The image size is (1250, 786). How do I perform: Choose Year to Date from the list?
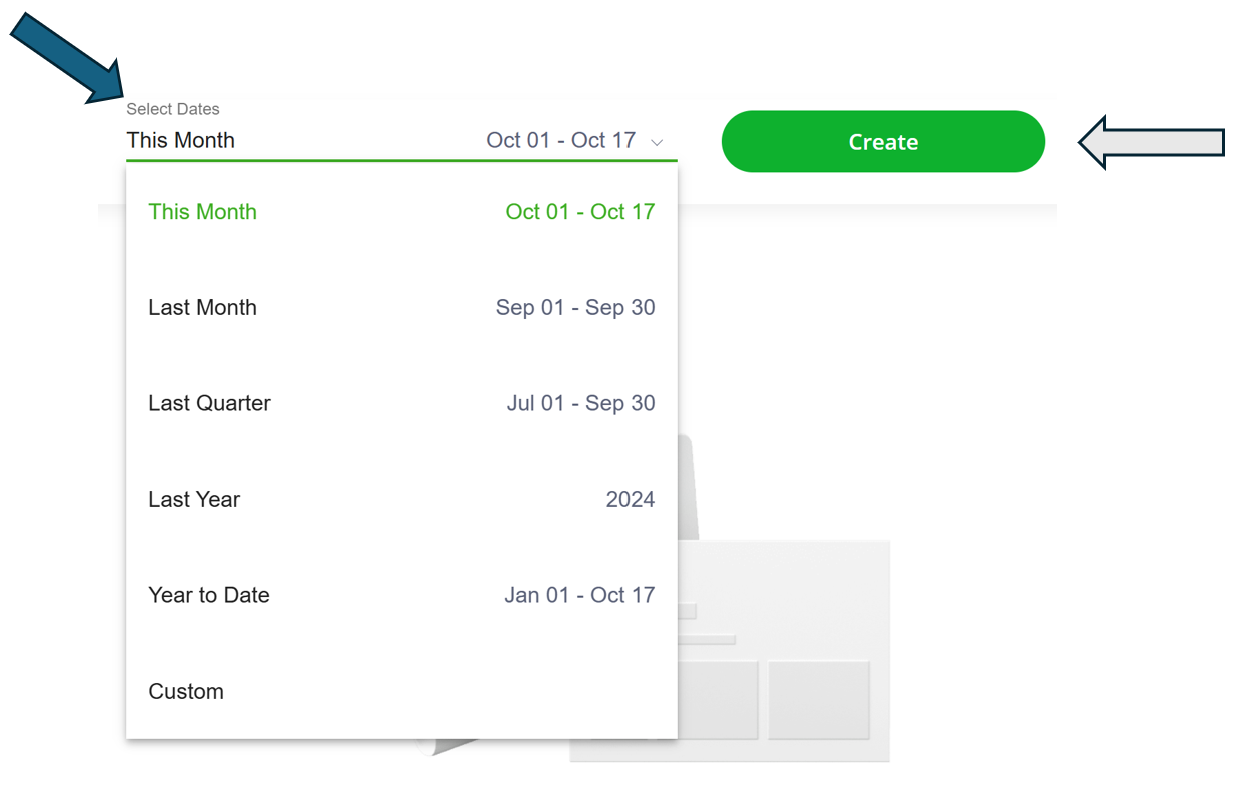[x=209, y=596]
